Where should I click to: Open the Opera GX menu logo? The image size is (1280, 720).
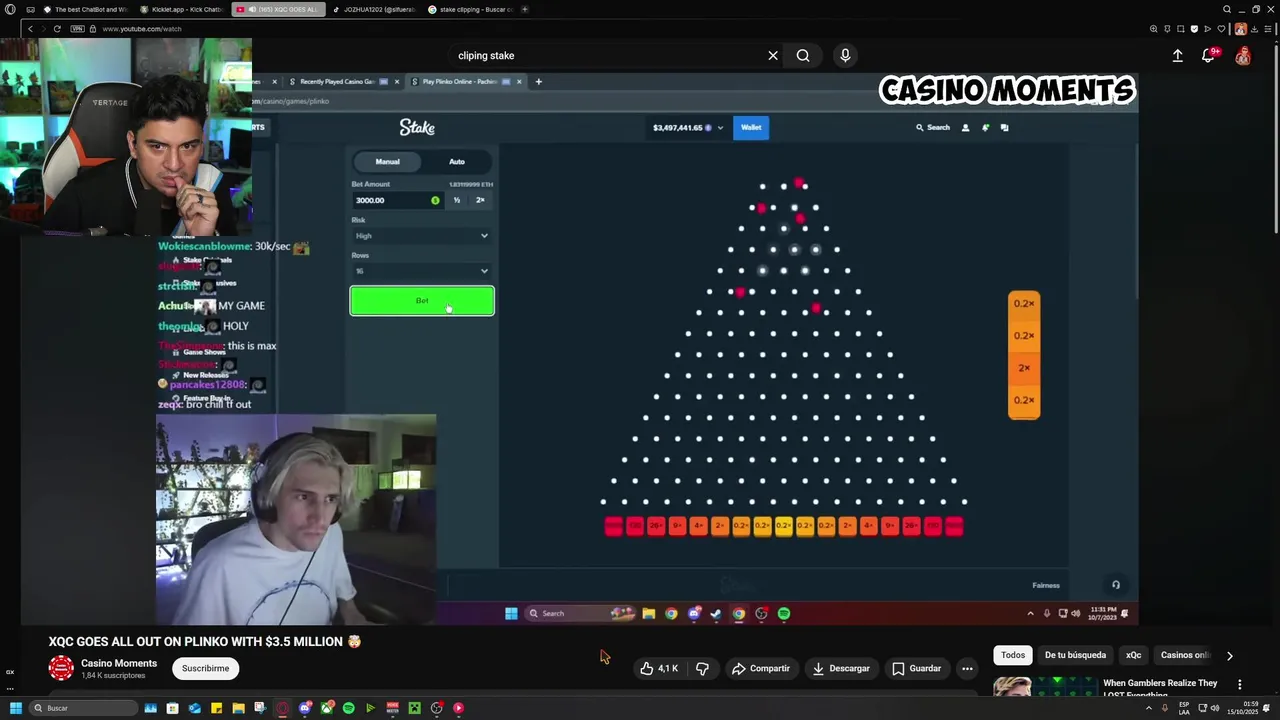[10, 9]
